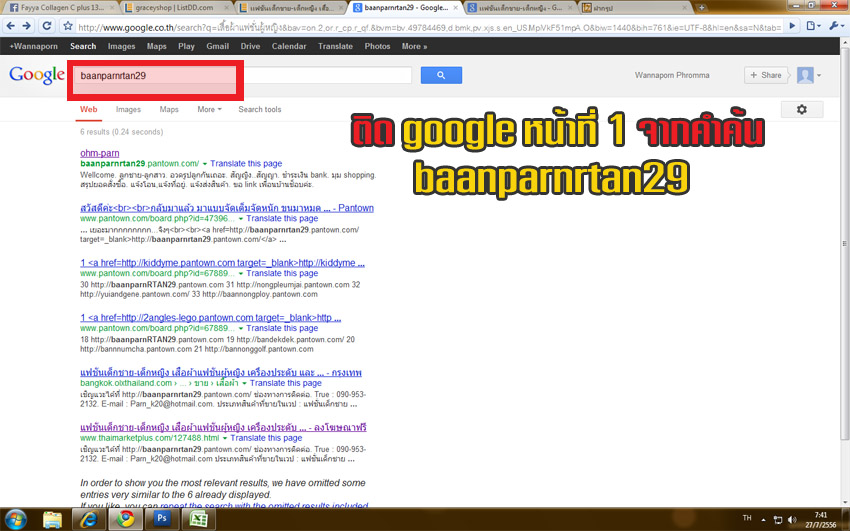Open +Wannaporn in the Google bar
This screenshot has height=531, width=850.
34,47
